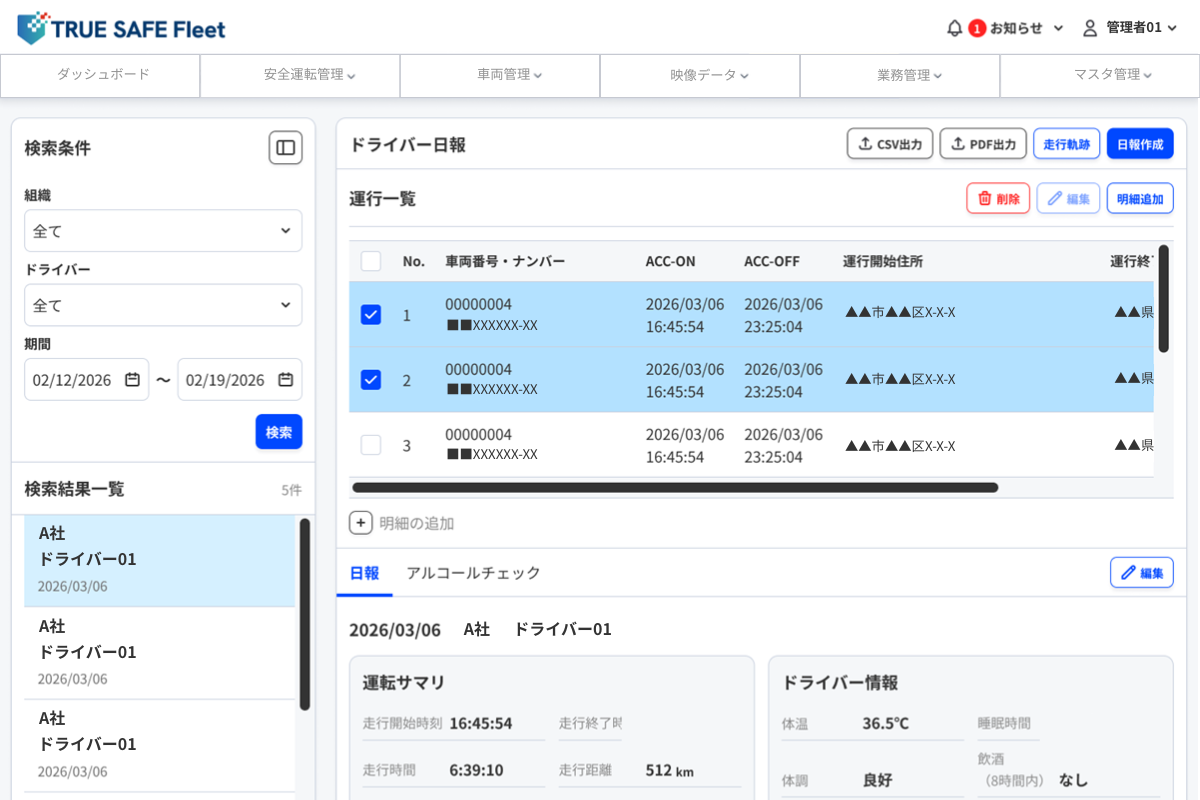
Task: Click the search results vertical scrollbar
Action: click(305, 614)
